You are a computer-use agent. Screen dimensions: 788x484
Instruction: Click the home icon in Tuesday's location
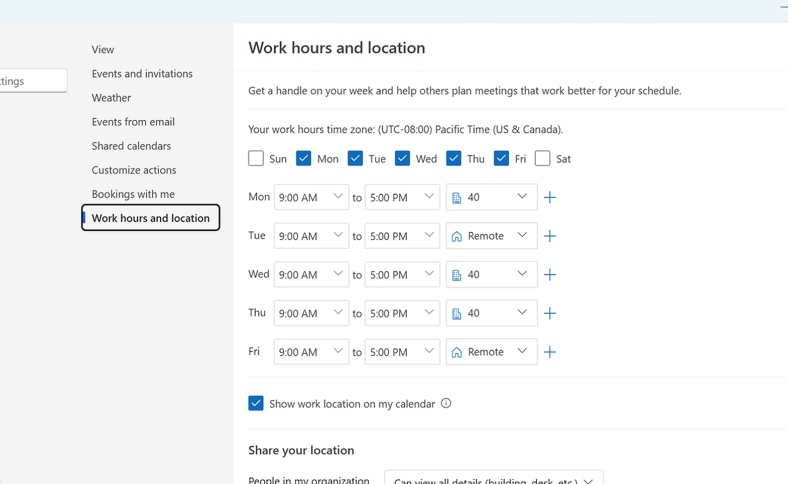tap(457, 237)
